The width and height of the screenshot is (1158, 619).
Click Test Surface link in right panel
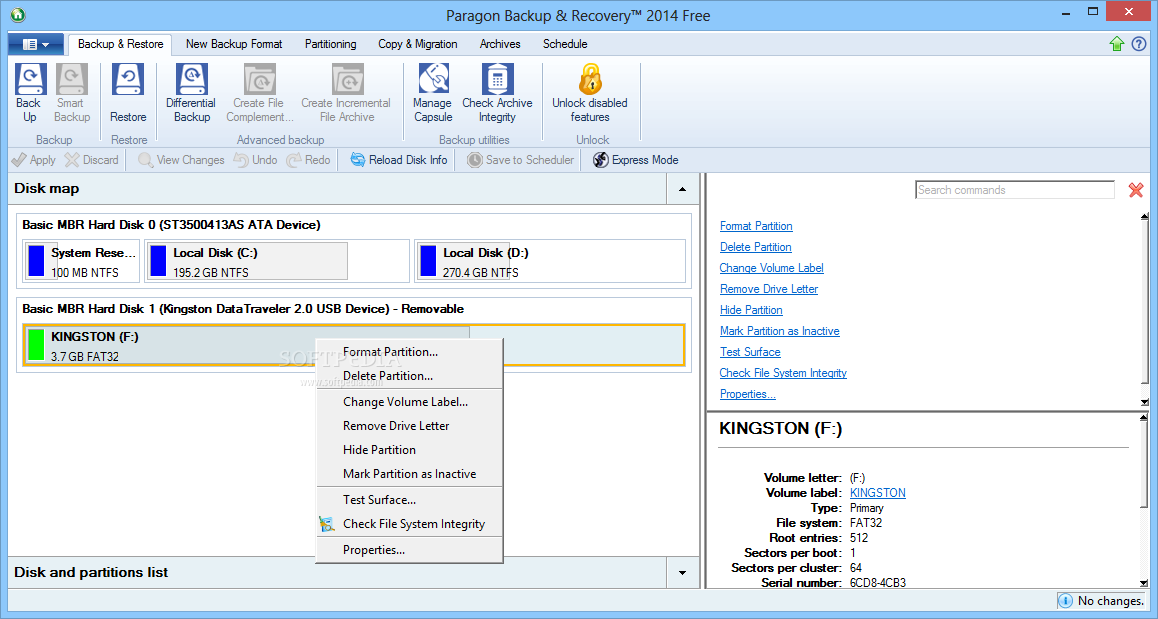[x=750, y=352]
